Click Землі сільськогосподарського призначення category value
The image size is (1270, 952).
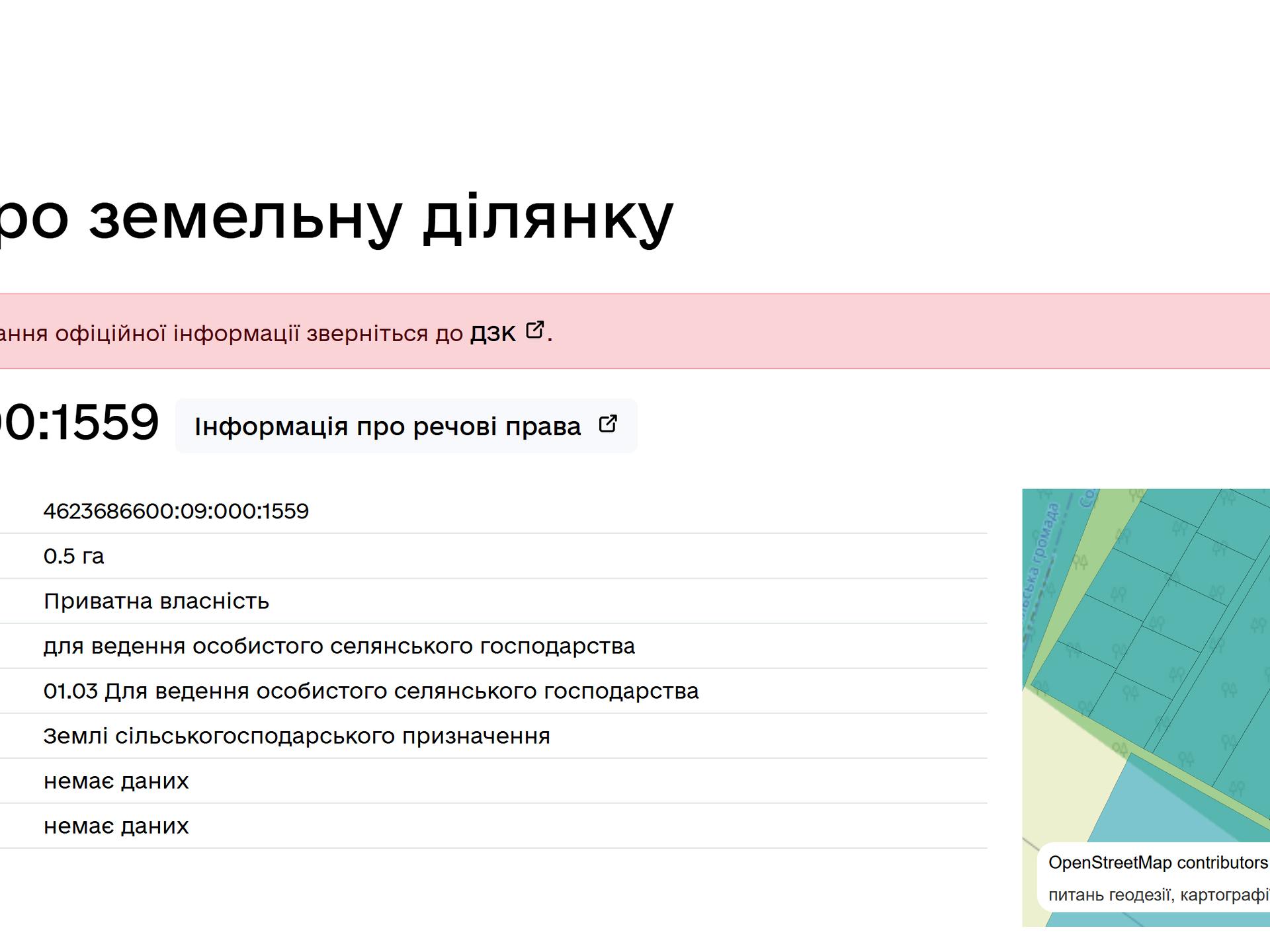pyautogui.click(x=296, y=736)
